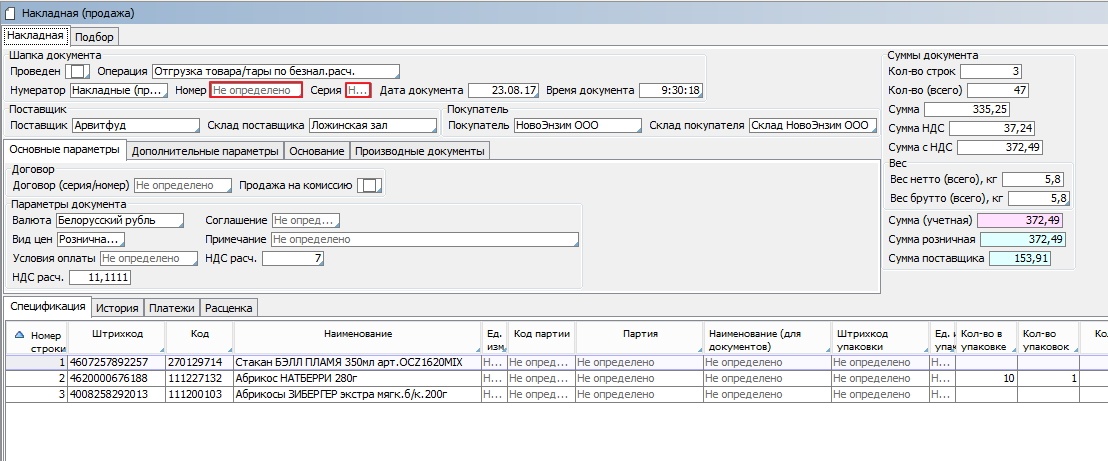Go to the История tab
The image size is (1108, 461).
(118, 307)
